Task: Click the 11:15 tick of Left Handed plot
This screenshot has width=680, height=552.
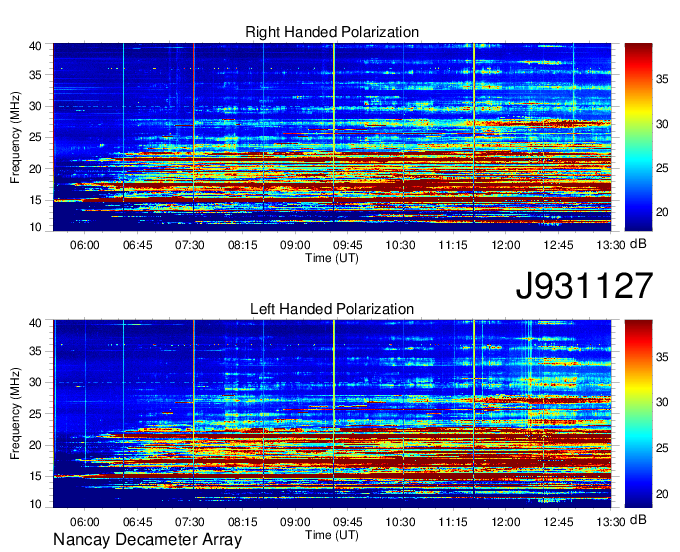Action: tap(453, 522)
